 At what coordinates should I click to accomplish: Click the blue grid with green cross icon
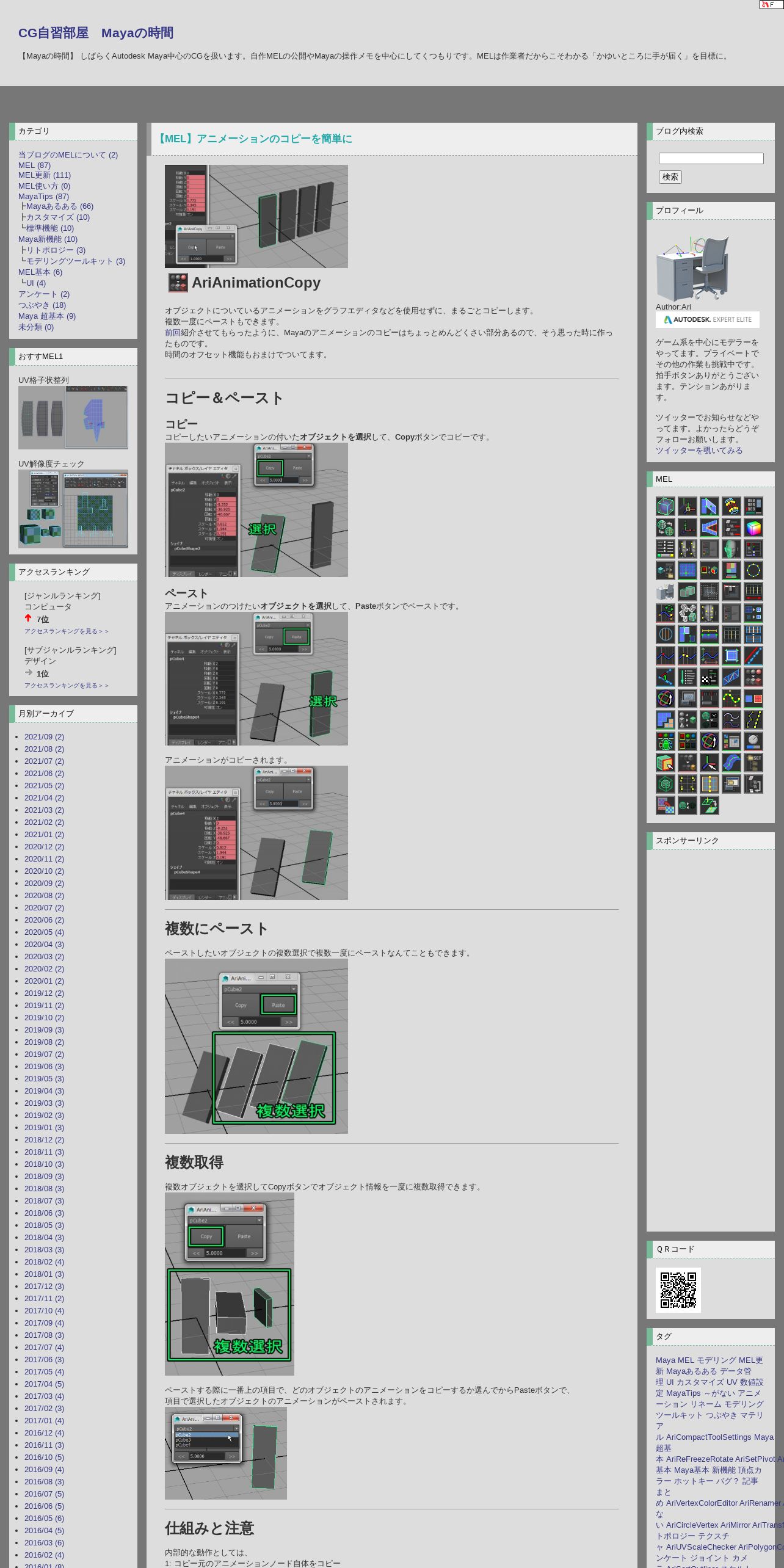[x=688, y=570]
